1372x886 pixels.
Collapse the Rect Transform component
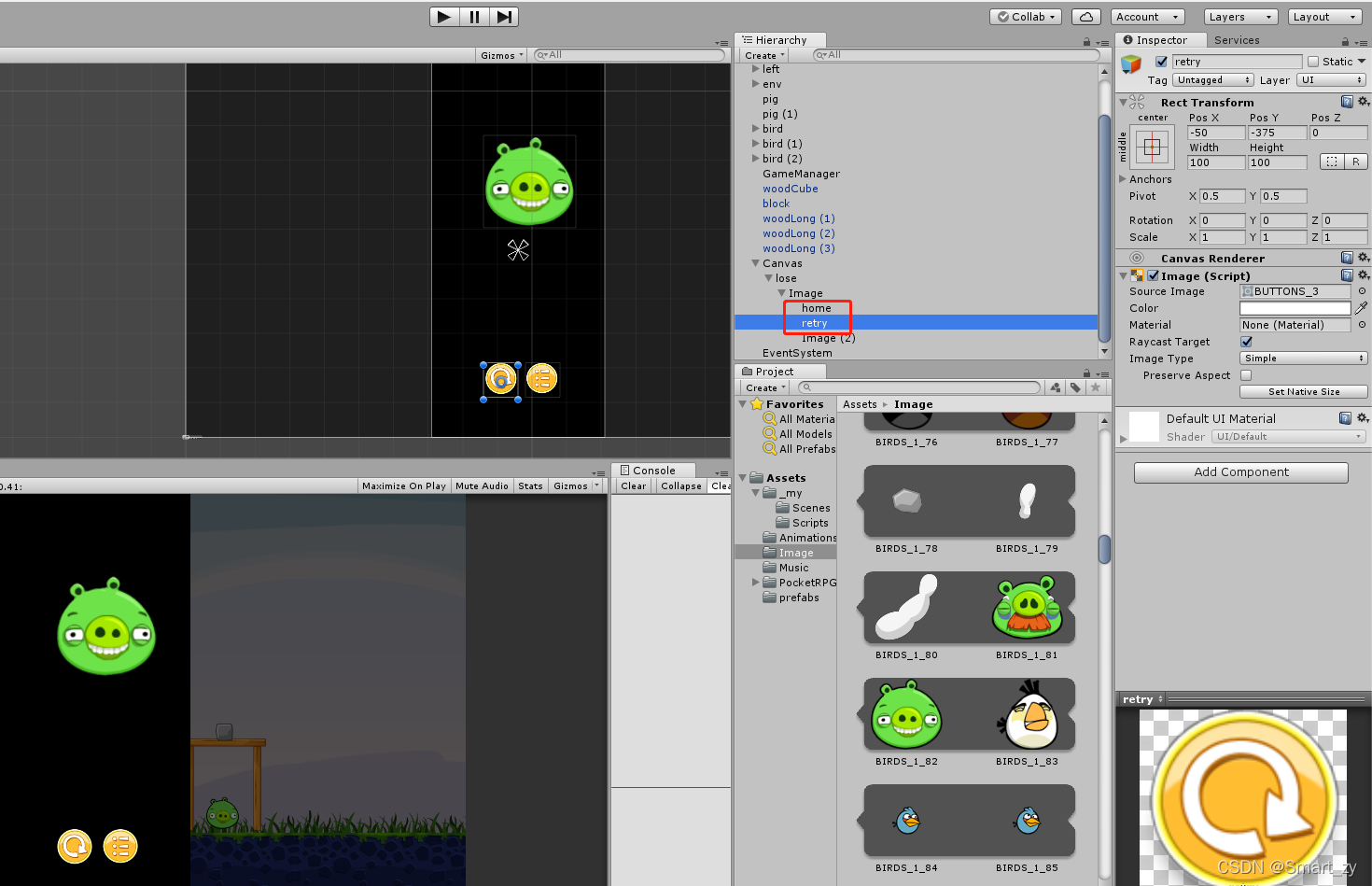click(1123, 103)
